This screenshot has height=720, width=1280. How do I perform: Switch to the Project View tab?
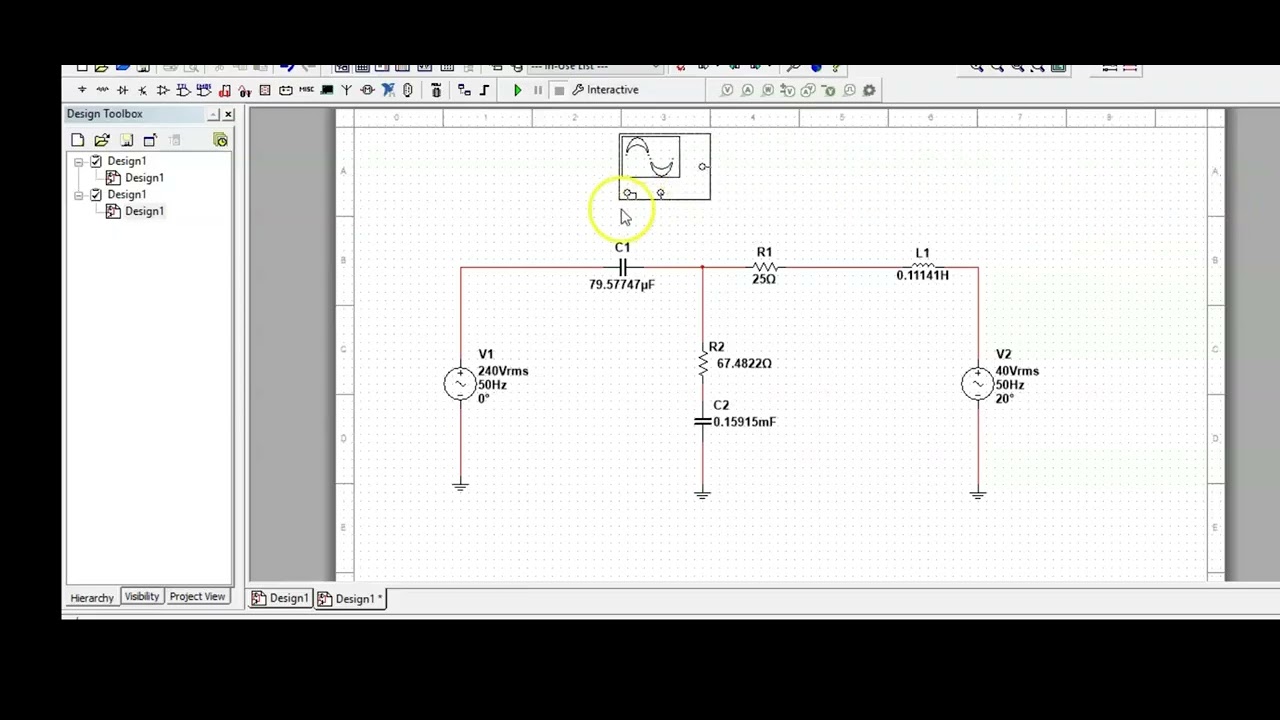pos(197,596)
